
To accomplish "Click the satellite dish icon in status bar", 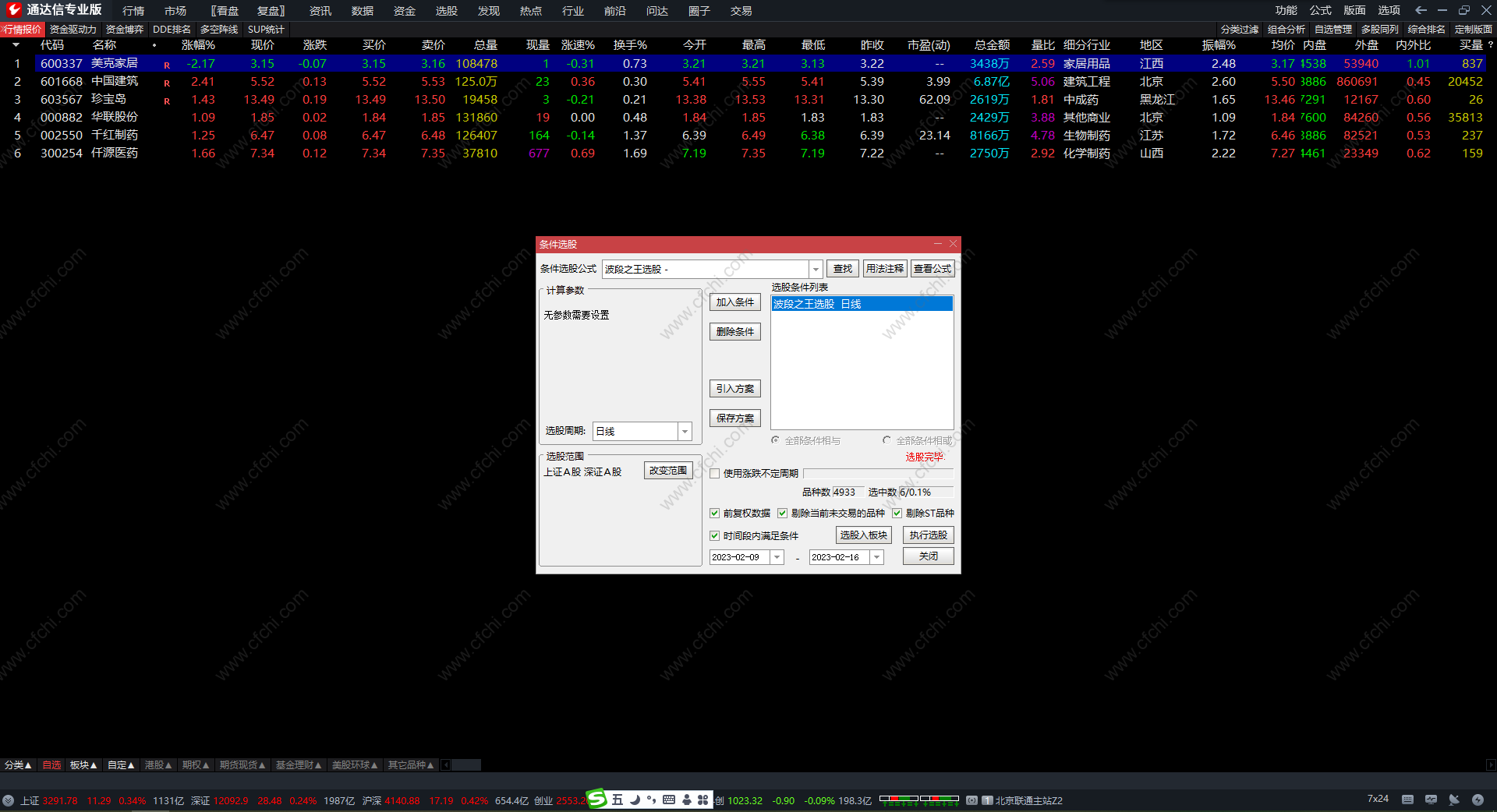I will pos(1454,800).
